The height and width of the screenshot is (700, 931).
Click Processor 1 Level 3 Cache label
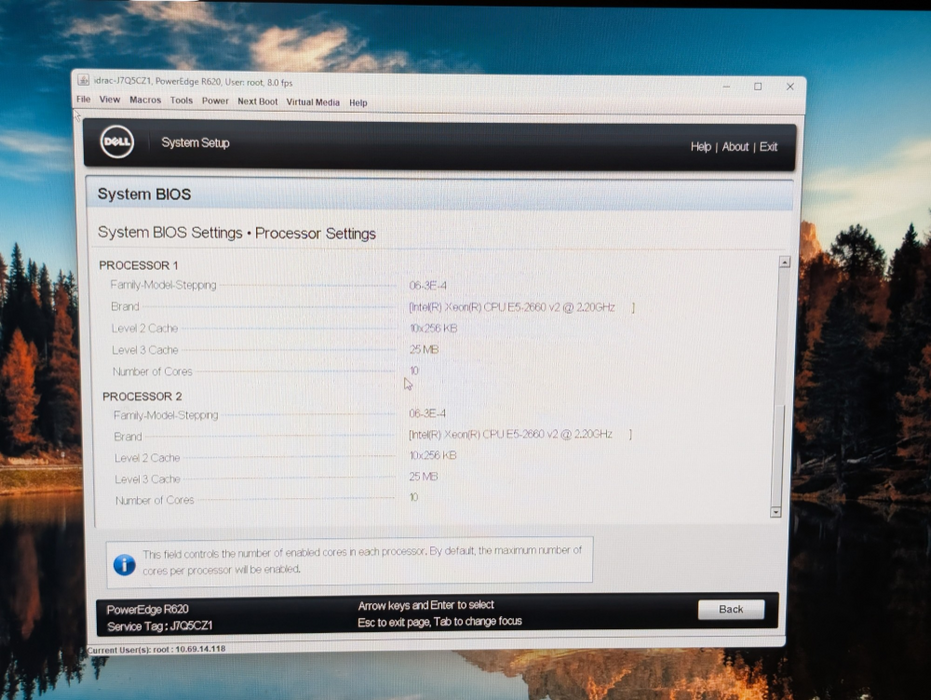tap(145, 350)
